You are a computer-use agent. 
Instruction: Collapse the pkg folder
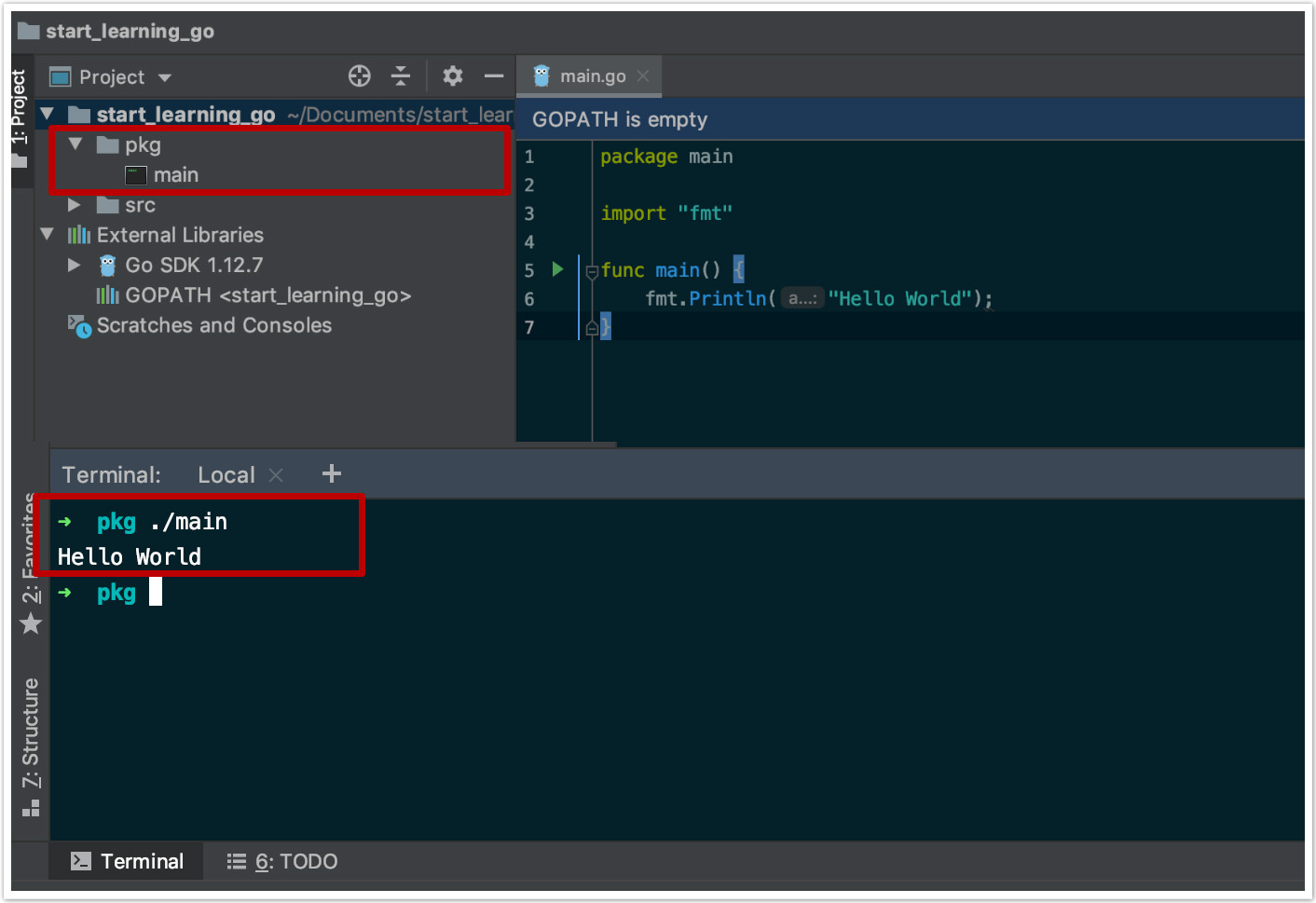(x=75, y=144)
